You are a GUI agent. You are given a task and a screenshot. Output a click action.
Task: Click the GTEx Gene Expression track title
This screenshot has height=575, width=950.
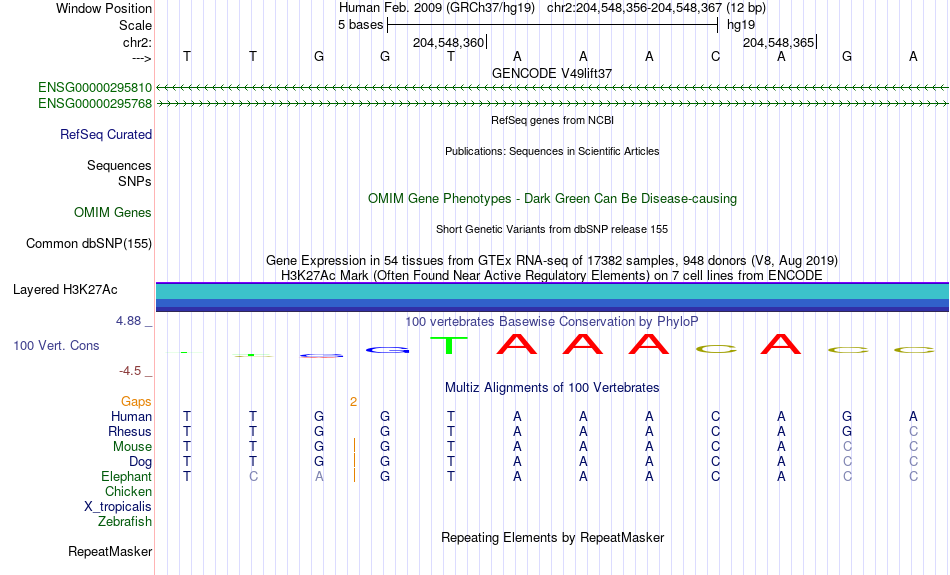coord(552,261)
